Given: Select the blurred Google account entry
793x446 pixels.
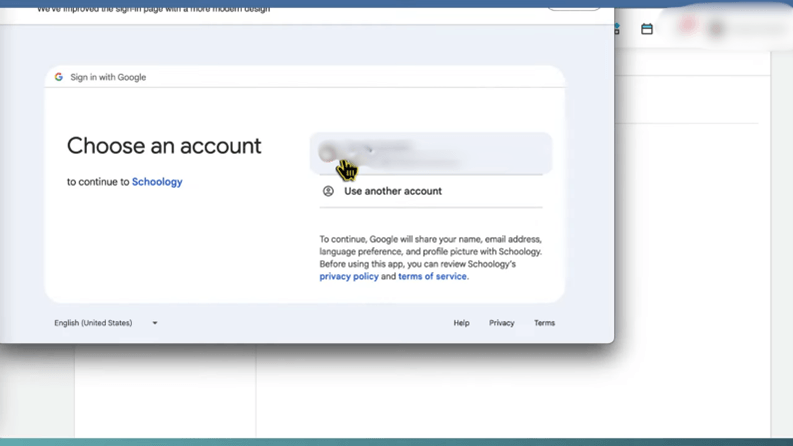Looking at the screenshot, I should pyautogui.click(x=431, y=153).
